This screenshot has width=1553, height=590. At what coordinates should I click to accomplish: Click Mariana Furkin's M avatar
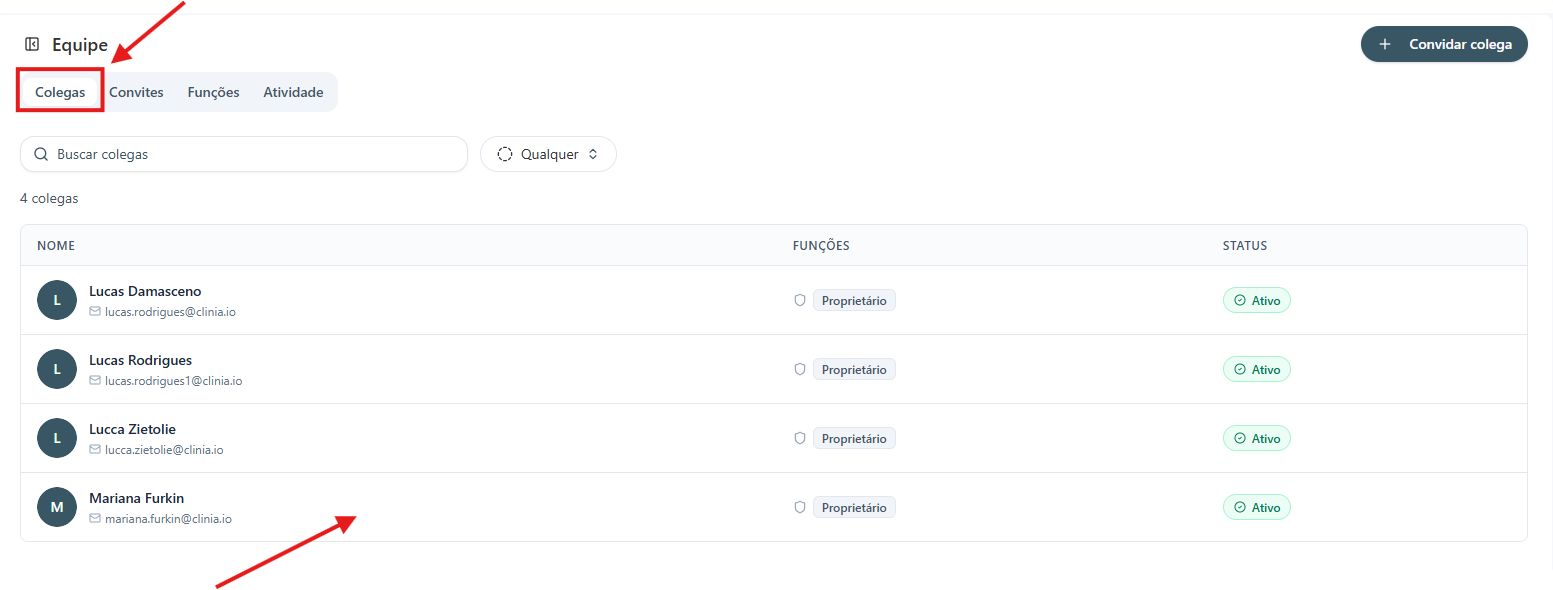coord(57,507)
